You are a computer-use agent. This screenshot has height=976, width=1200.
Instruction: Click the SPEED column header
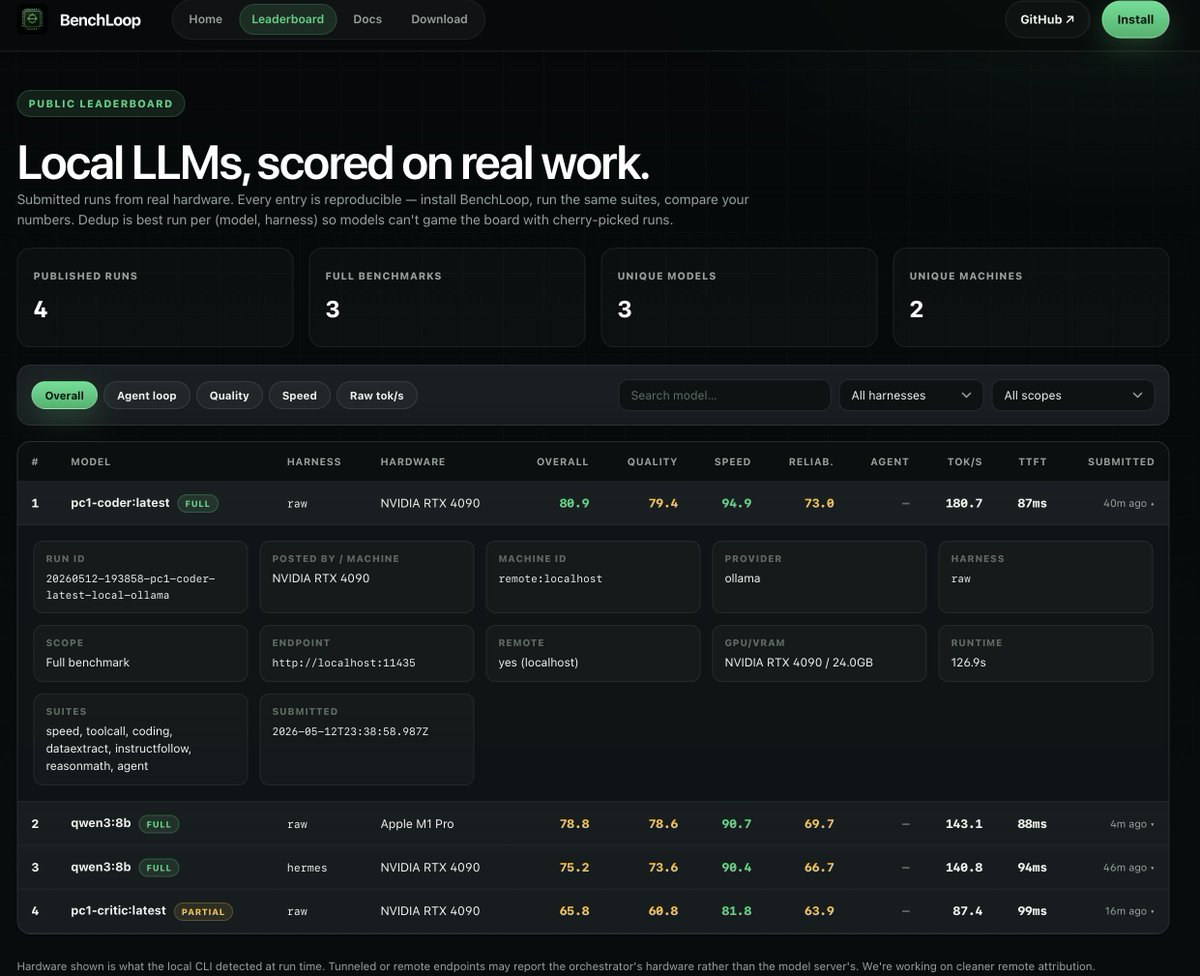coord(733,462)
